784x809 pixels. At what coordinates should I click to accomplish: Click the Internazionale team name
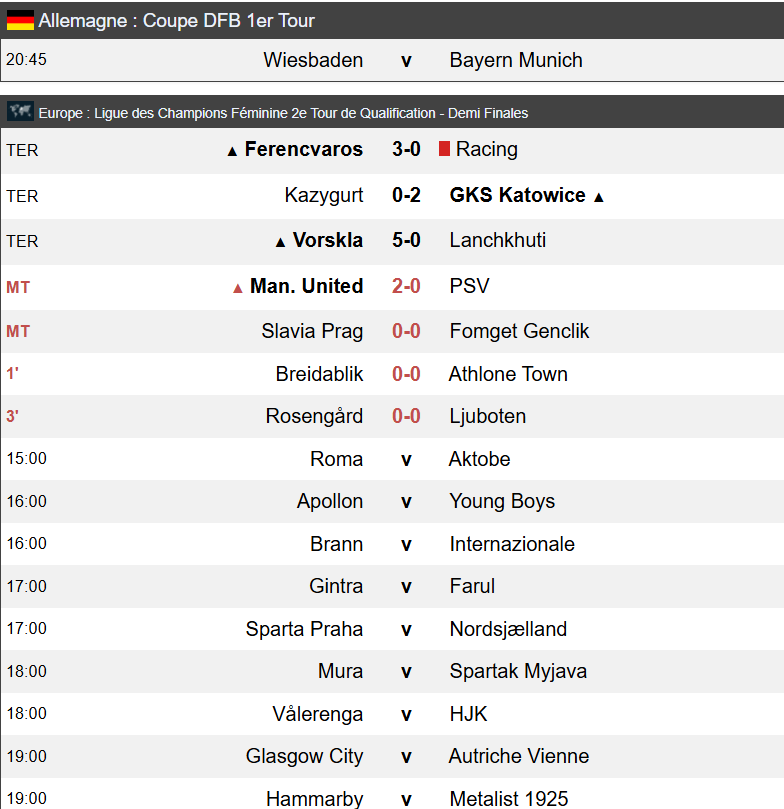point(512,544)
